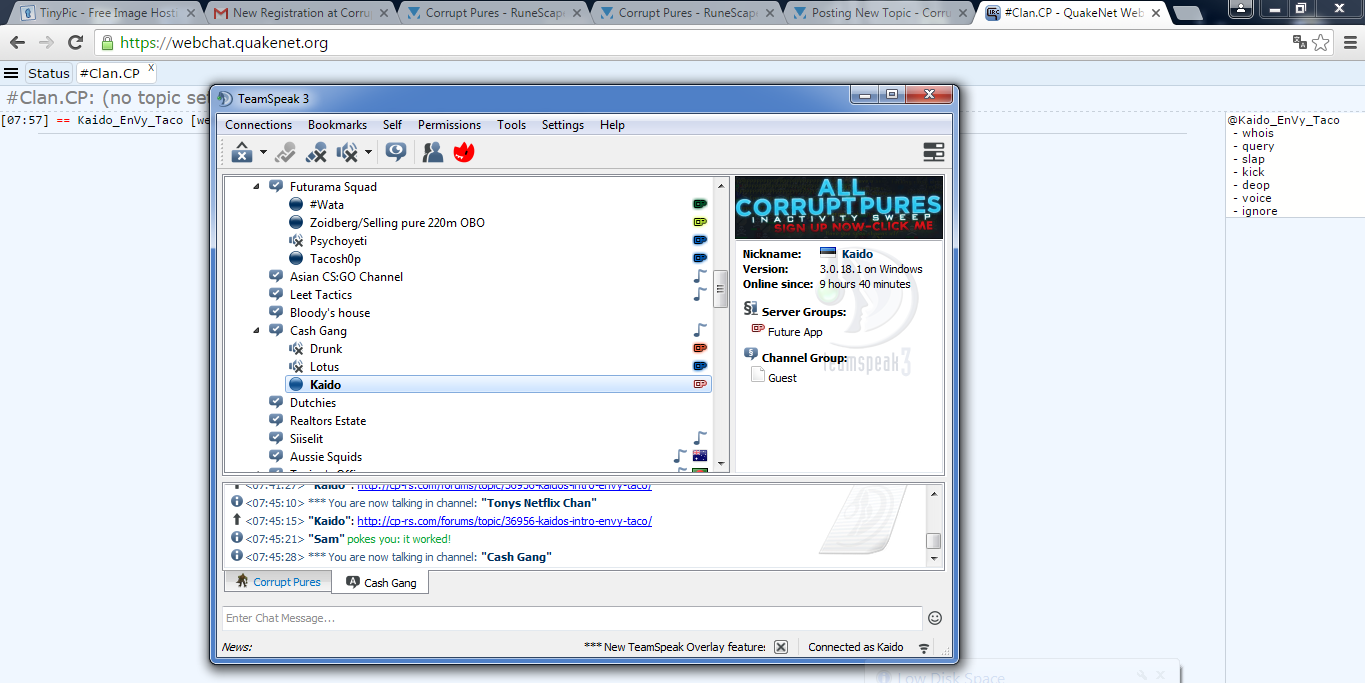This screenshot has height=683, width=1365.
Task: Click the Channel Group section icon
Action: pyautogui.click(x=751, y=354)
